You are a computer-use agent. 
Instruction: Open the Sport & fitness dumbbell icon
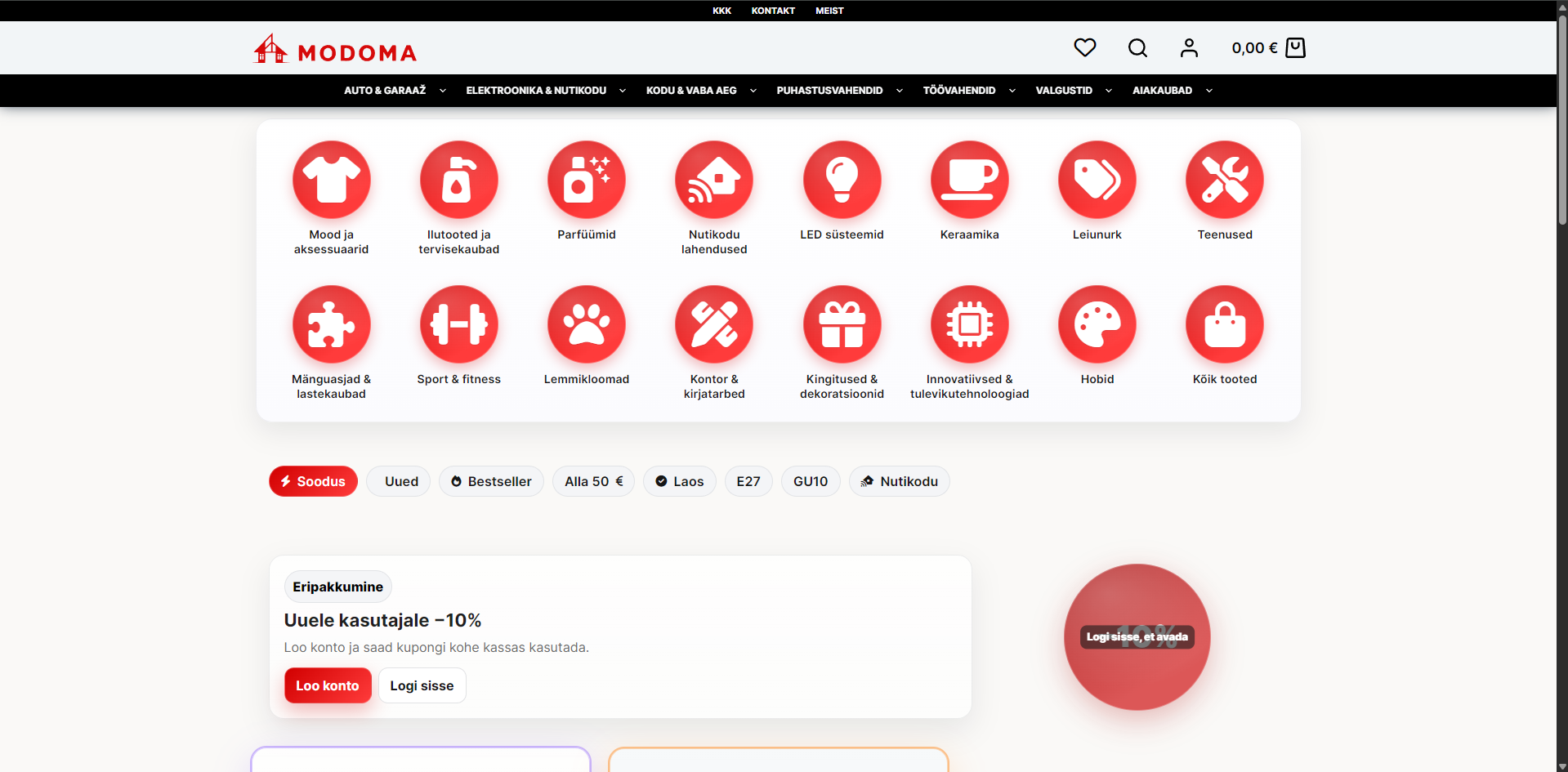click(458, 324)
